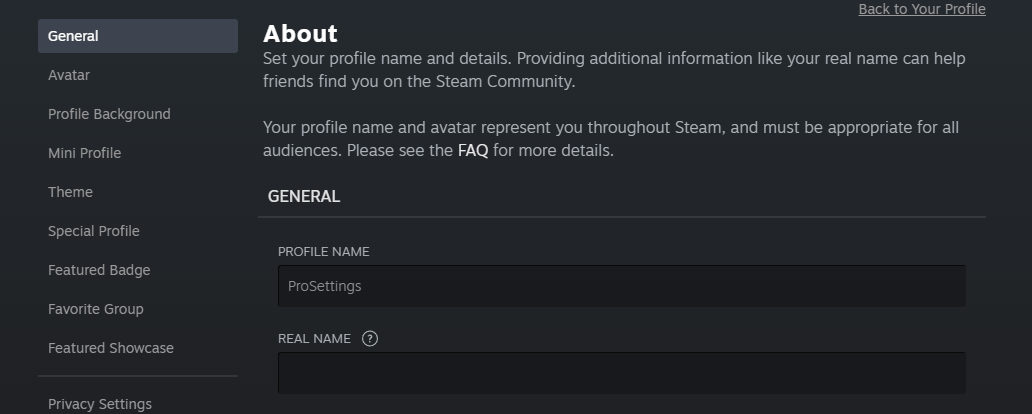1032x414 pixels.
Task: Click the REAL NAME field label
Action: click(314, 339)
